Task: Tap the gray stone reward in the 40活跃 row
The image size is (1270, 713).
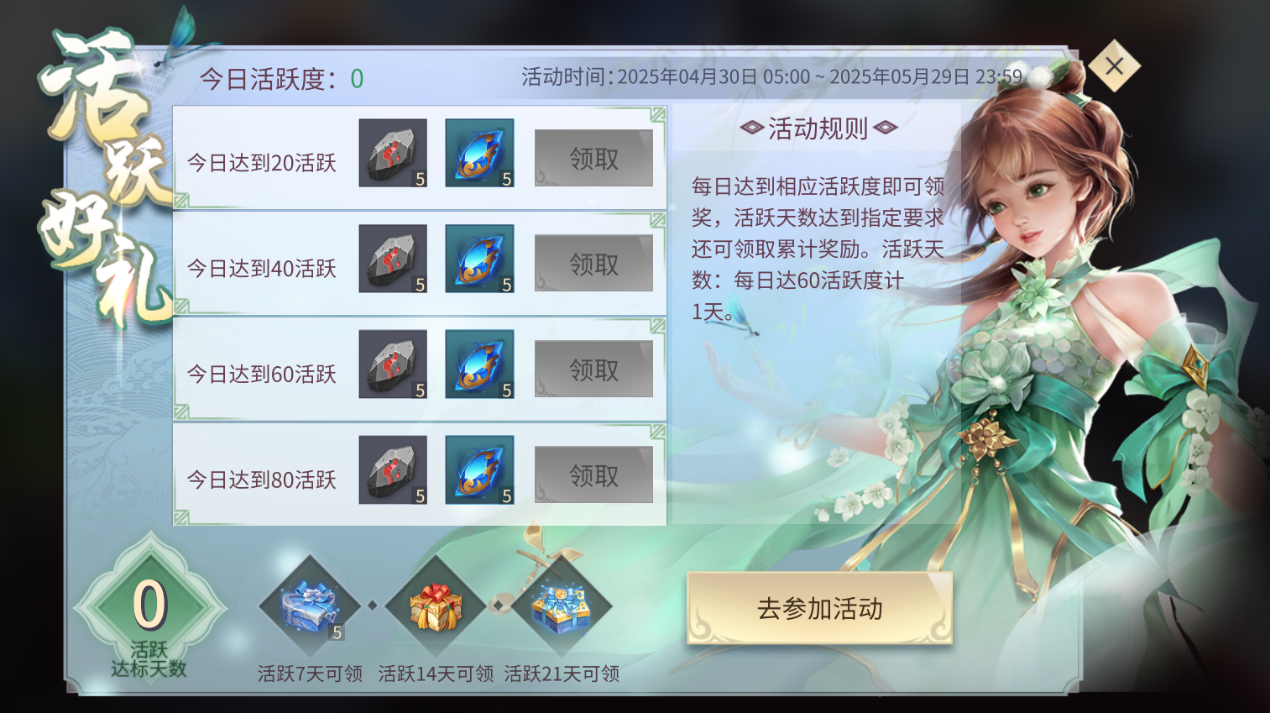Action: tap(393, 258)
